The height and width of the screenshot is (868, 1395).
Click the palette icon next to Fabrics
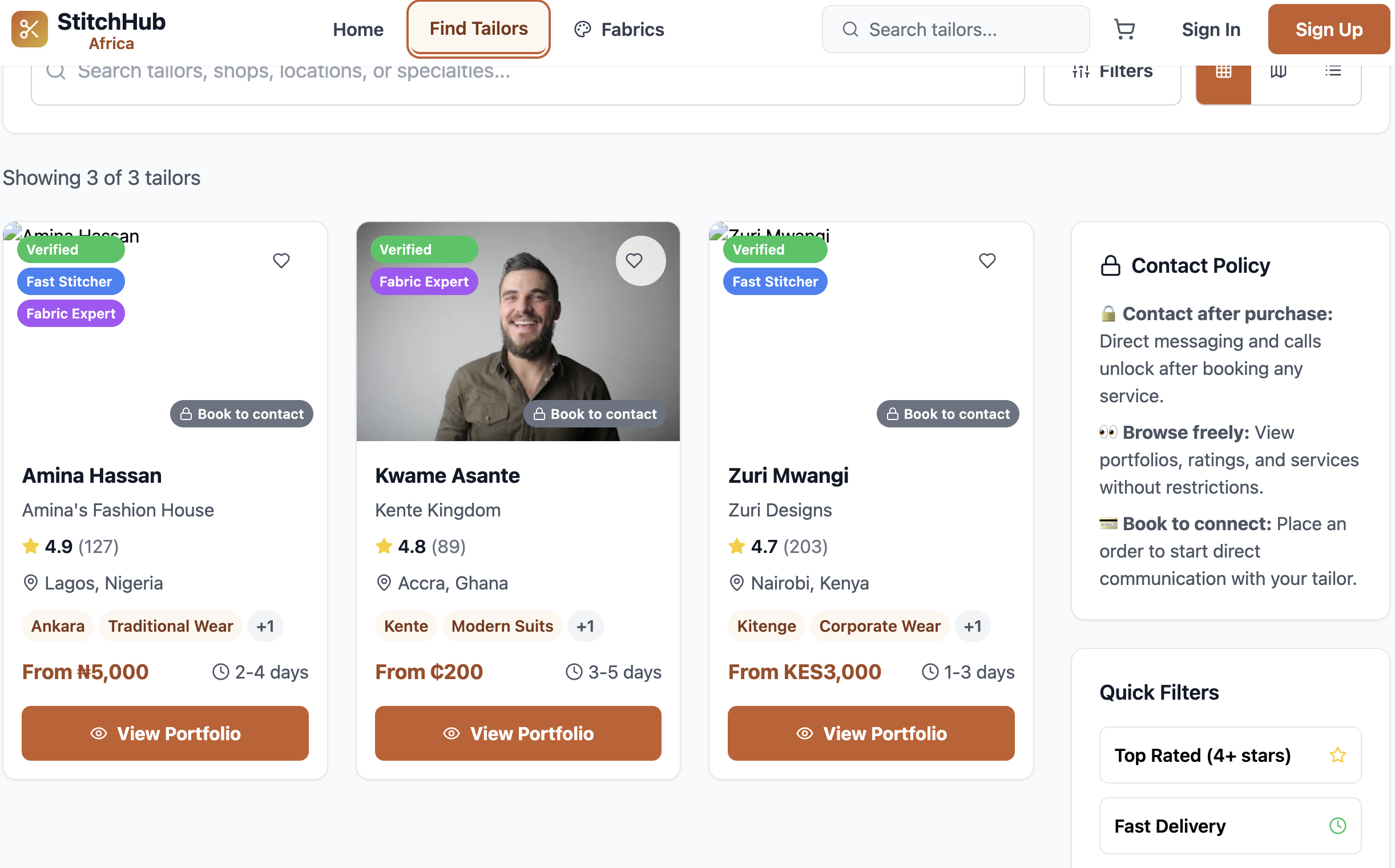[x=582, y=29]
